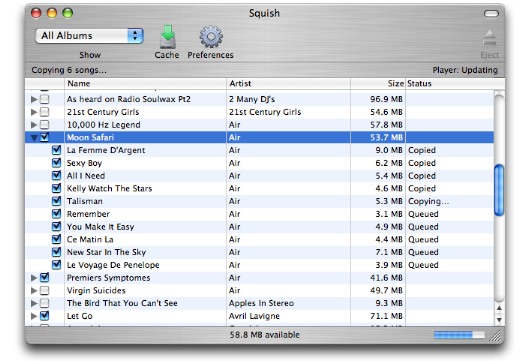The image size is (529, 361).
Task: Expand As heard on Radio Soulwax Pt2
Action: click(x=34, y=100)
